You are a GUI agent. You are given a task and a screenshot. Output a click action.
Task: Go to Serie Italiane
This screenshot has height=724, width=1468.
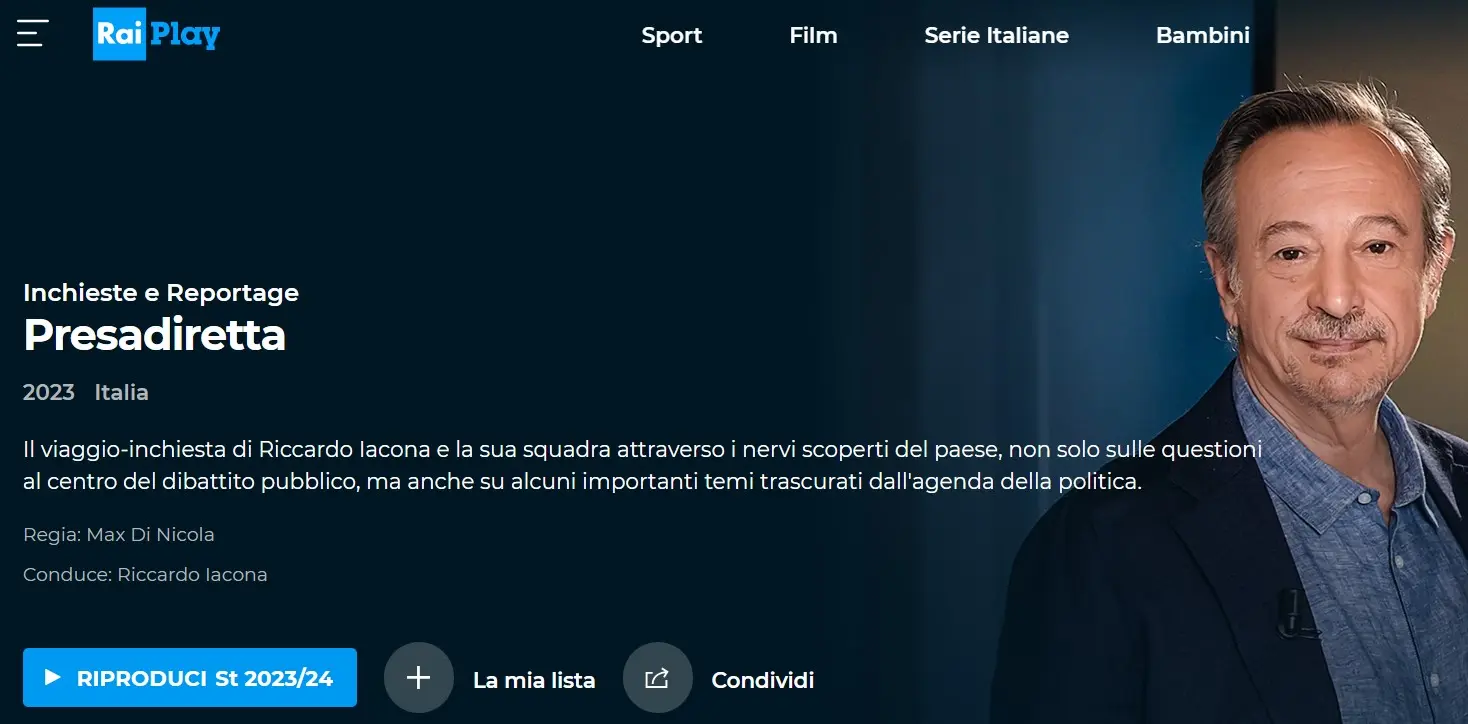click(x=996, y=35)
